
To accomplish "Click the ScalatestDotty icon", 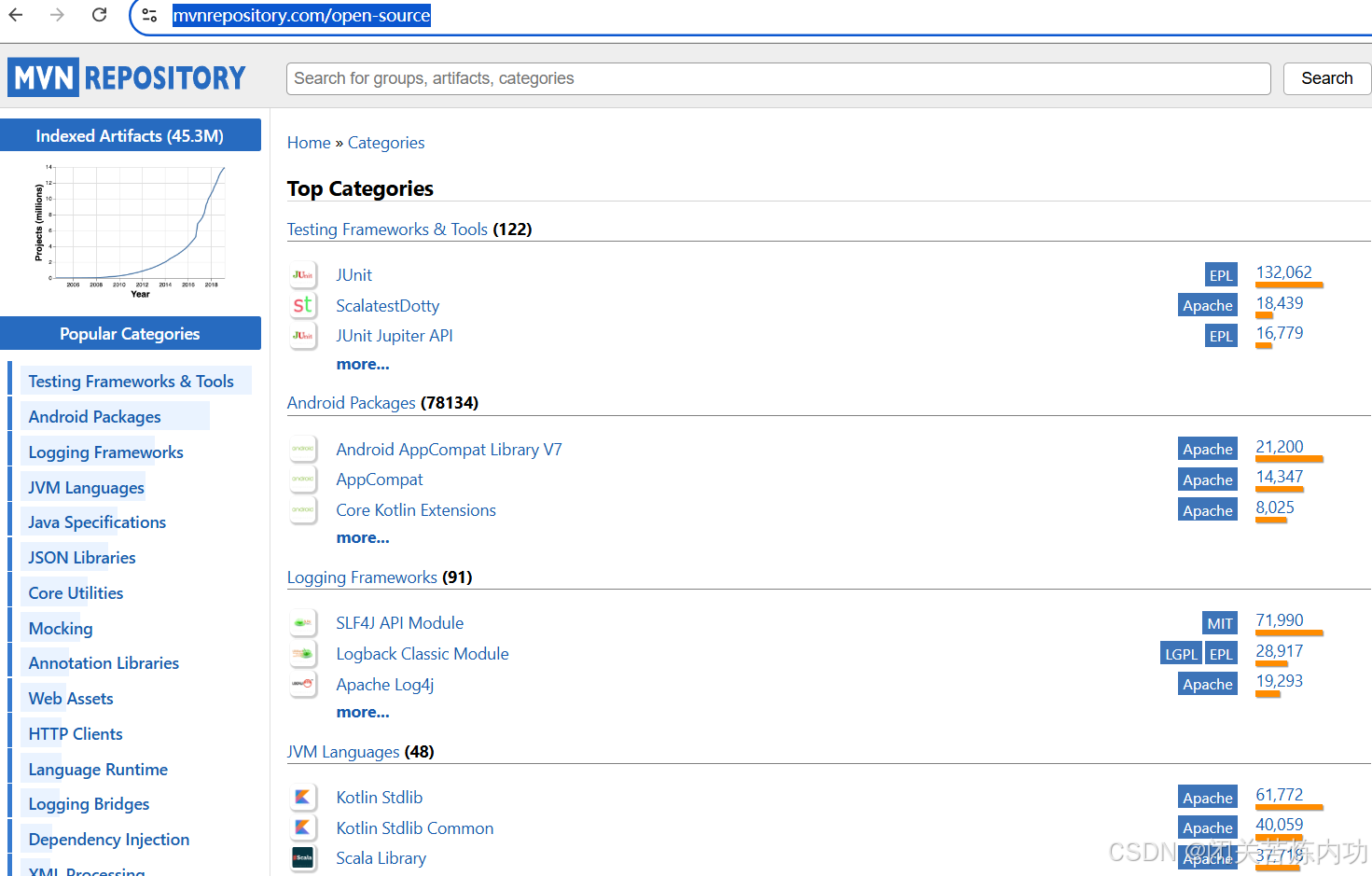I will [303, 305].
